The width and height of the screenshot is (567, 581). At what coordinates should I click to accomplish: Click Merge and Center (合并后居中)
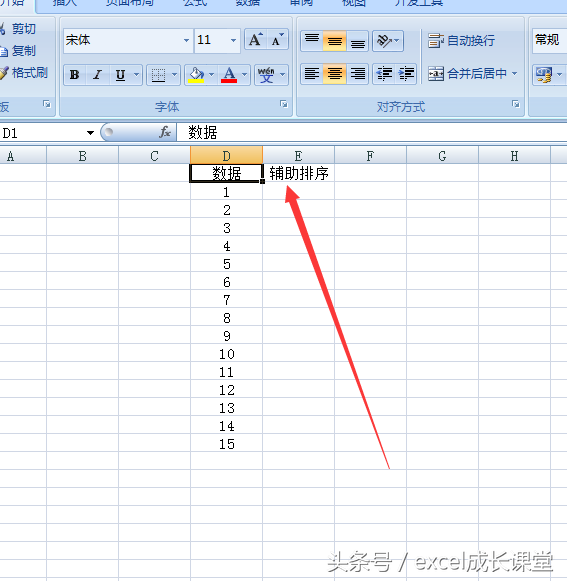pyautogui.click(x=468, y=73)
